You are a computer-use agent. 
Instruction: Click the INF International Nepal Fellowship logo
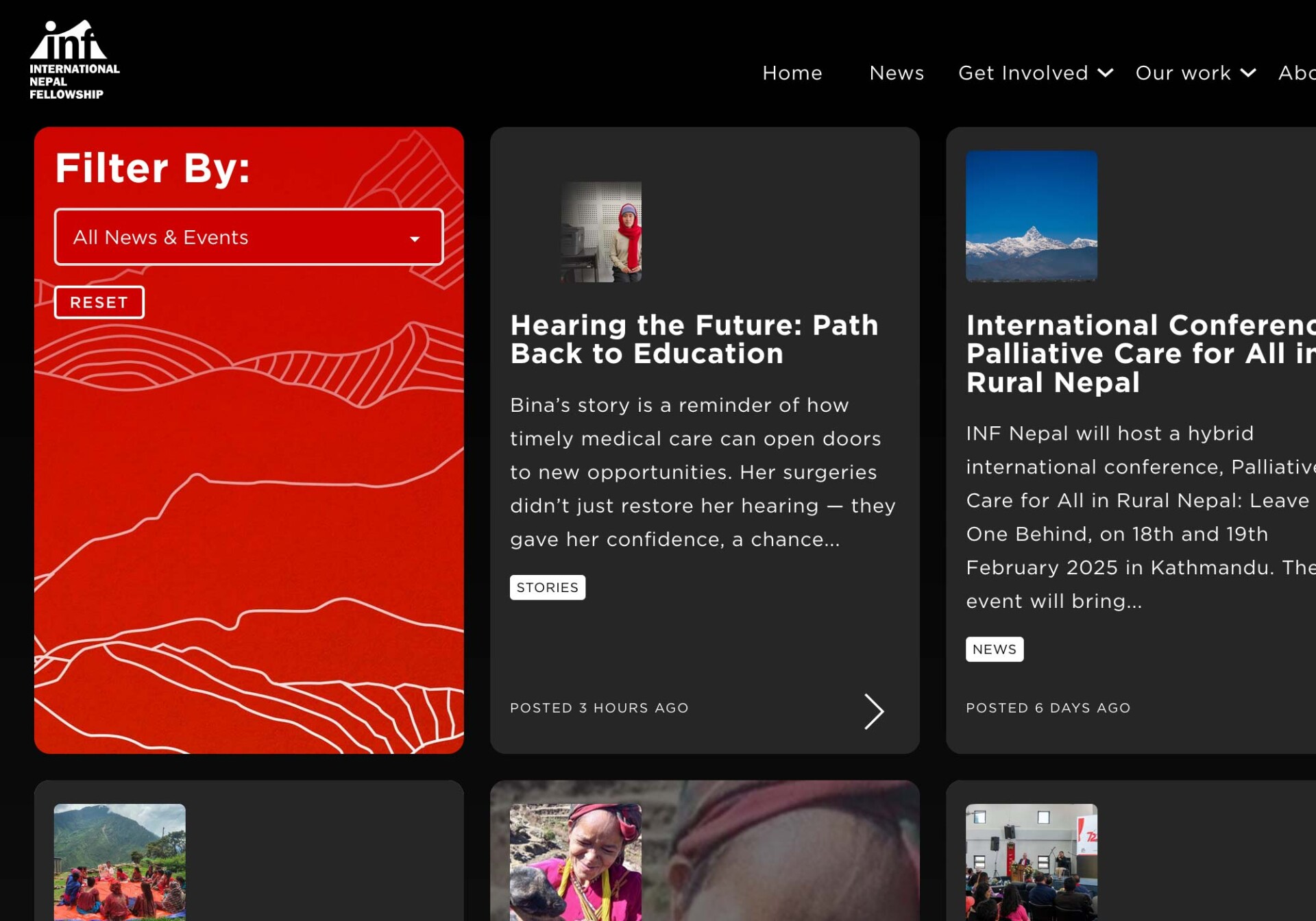74,60
